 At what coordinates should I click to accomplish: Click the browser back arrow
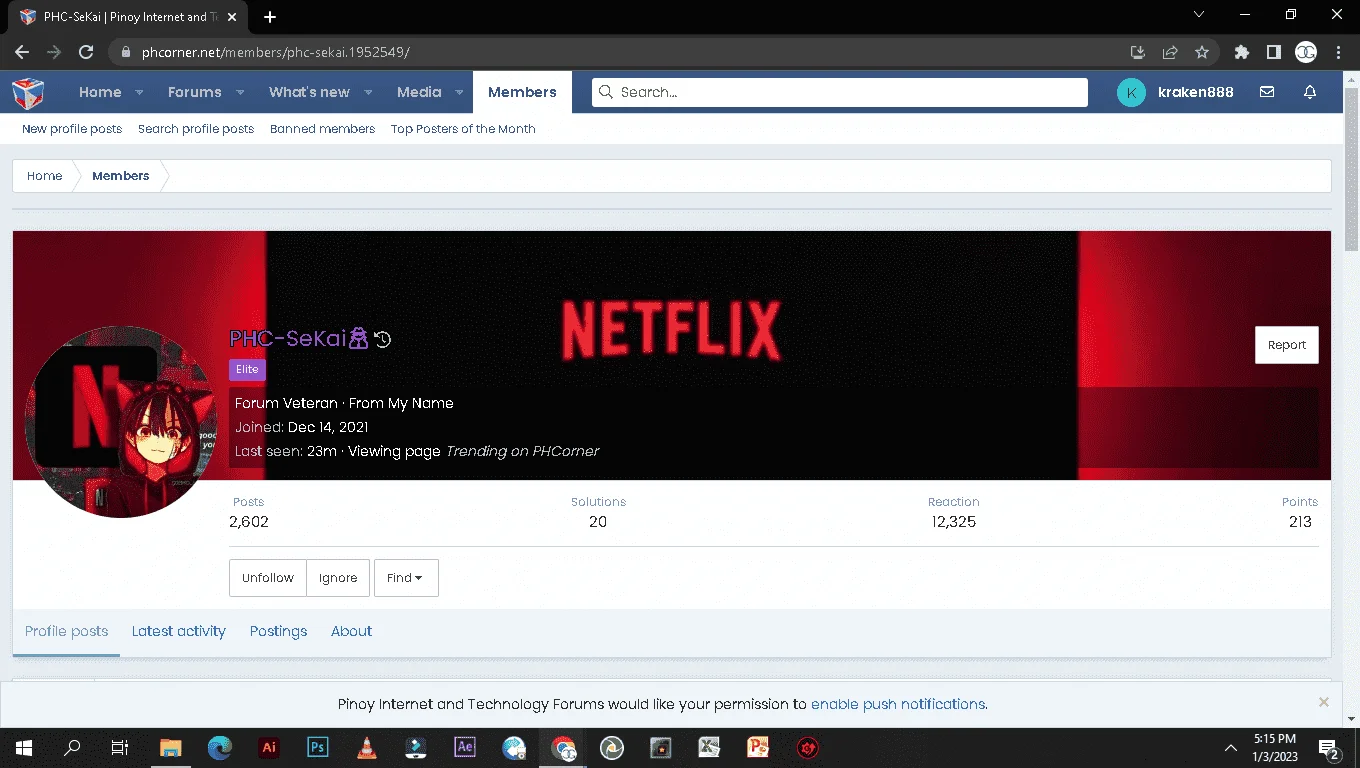click(22, 52)
